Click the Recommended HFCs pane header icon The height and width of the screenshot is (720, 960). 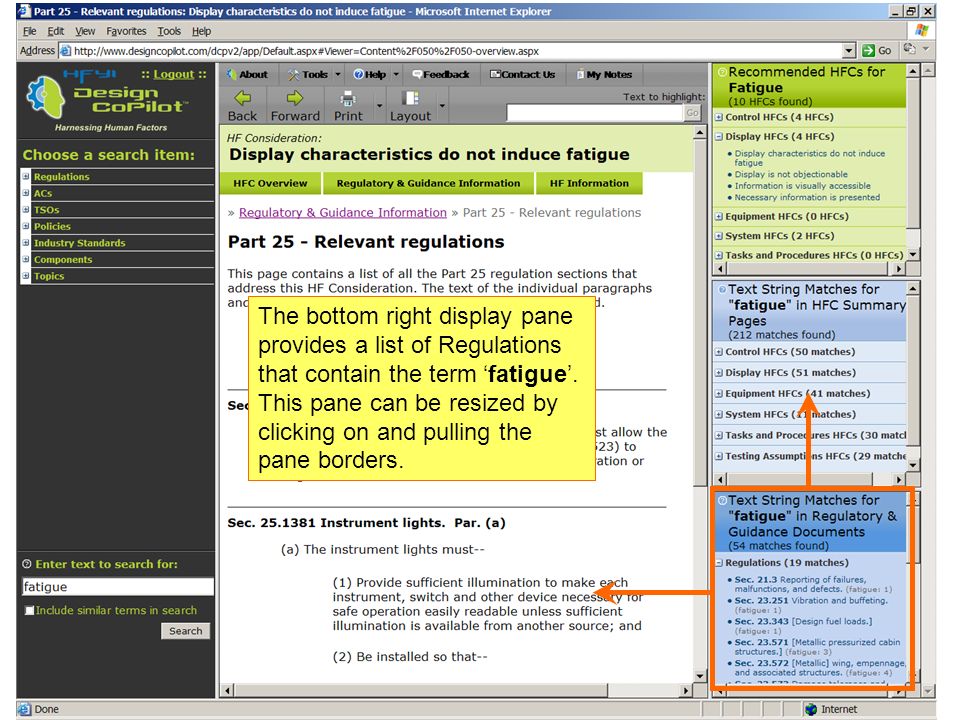(x=722, y=72)
